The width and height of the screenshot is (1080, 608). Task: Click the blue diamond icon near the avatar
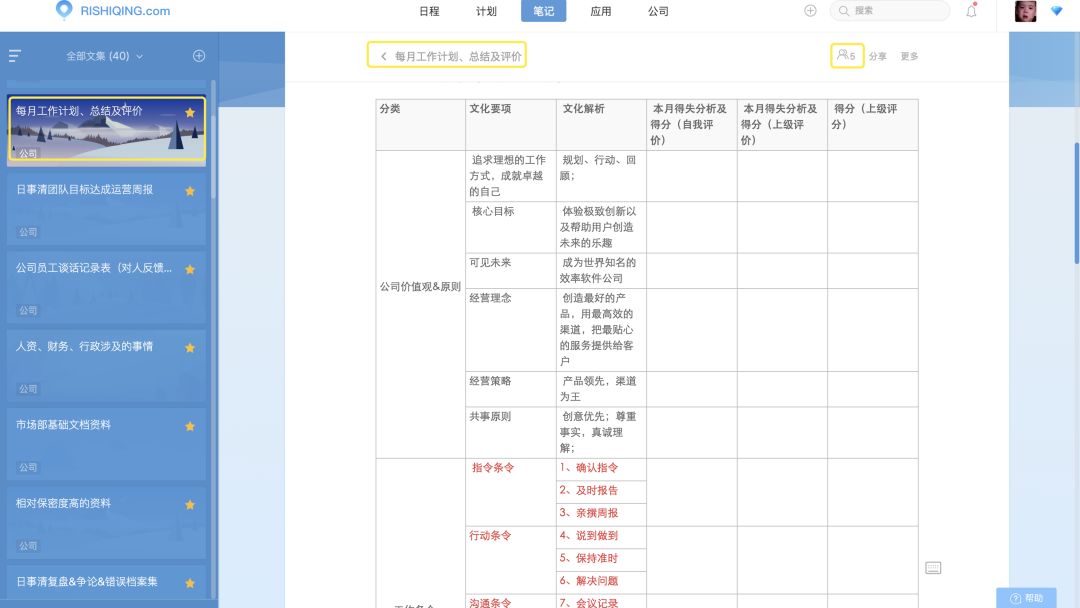pos(1058,11)
